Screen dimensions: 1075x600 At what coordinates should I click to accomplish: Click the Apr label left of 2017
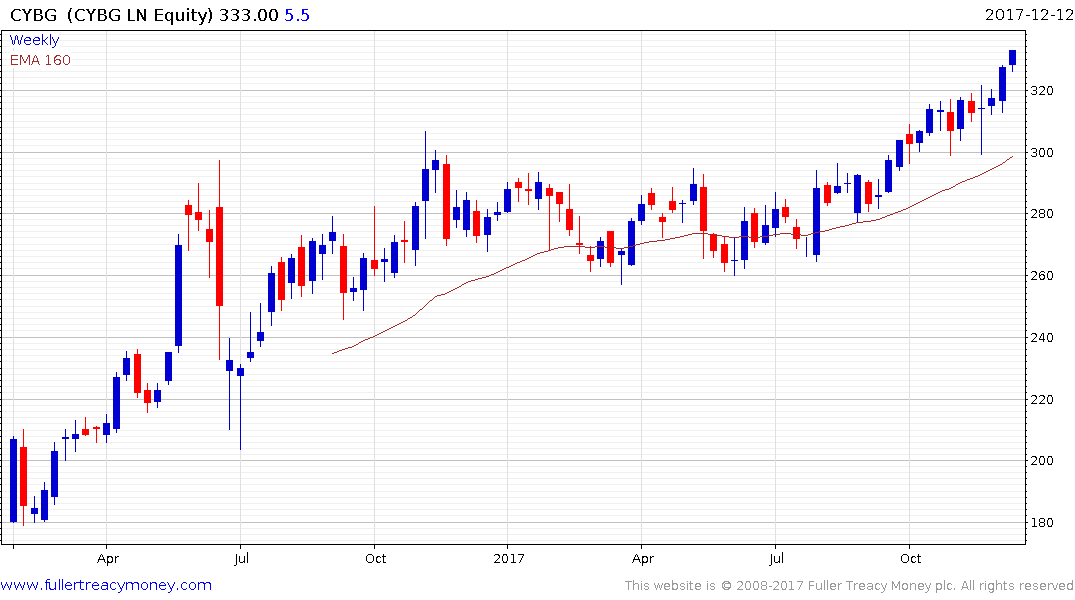point(108,559)
